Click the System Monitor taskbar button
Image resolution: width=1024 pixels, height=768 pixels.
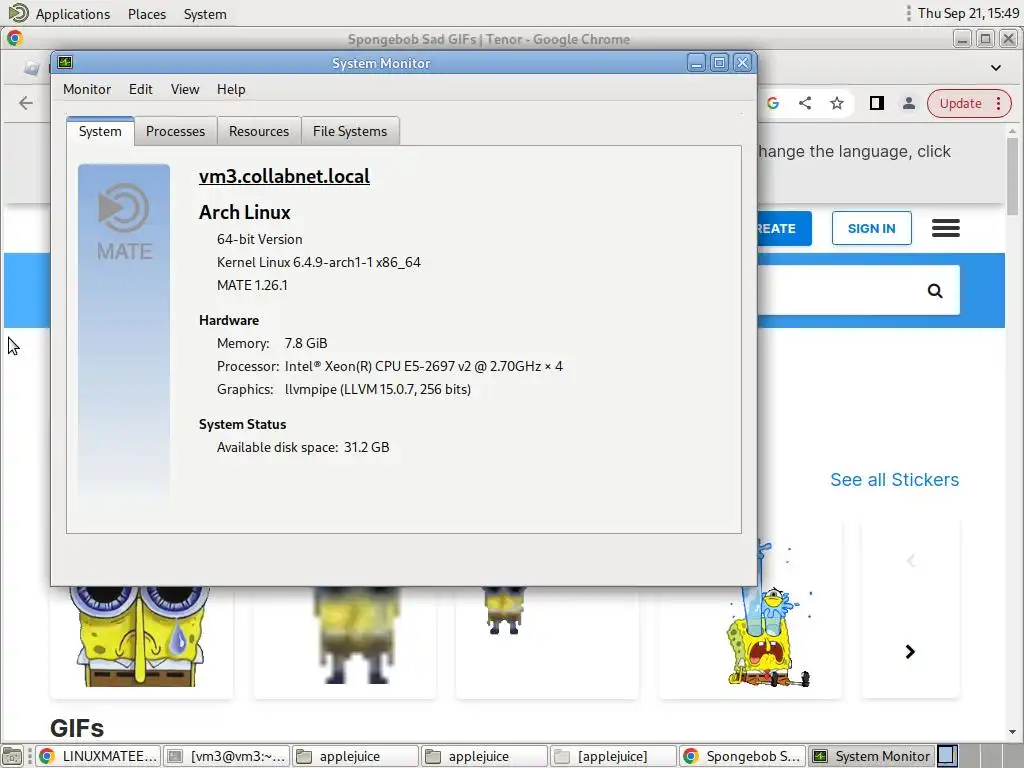click(x=872, y=756)
